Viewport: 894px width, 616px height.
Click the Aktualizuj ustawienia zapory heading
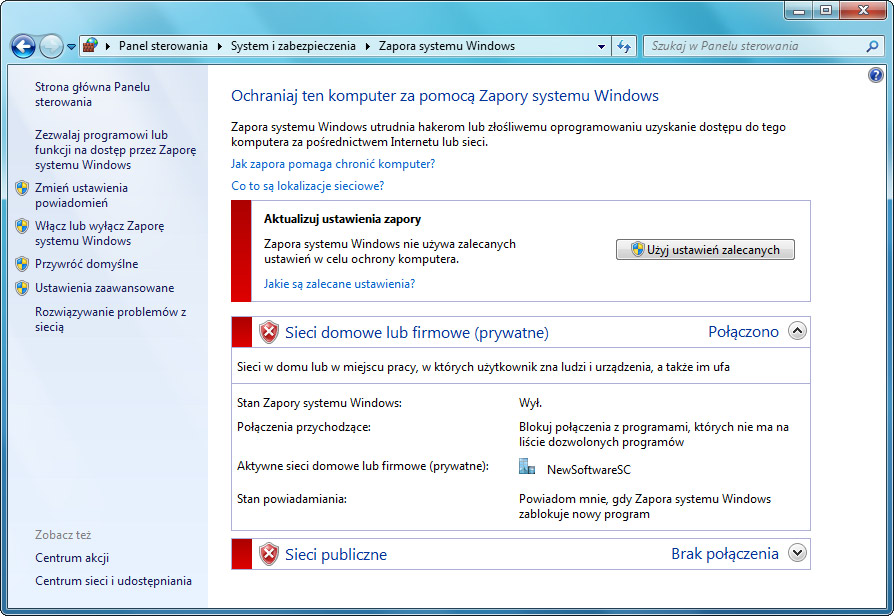(x=342, y=219)
